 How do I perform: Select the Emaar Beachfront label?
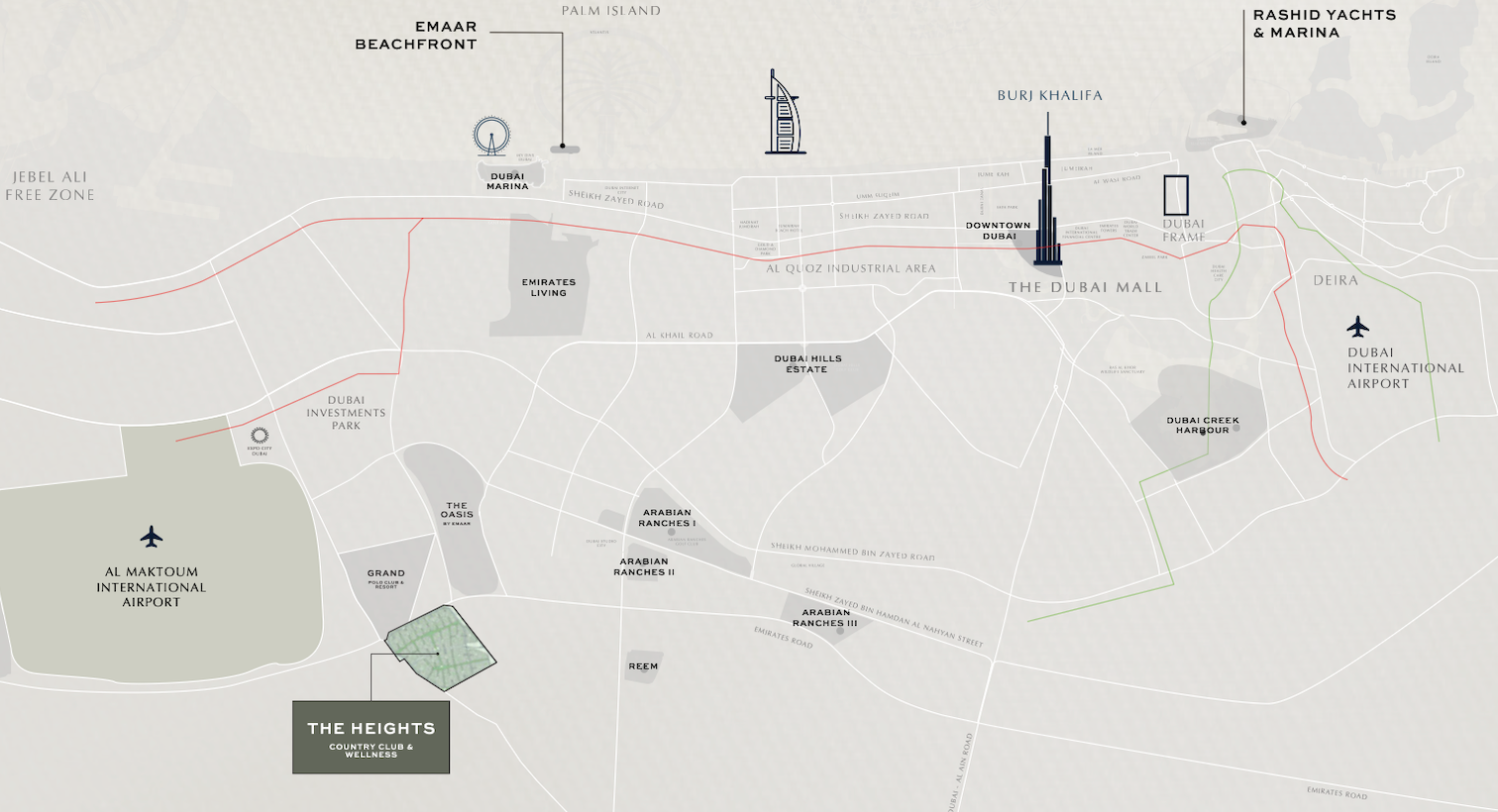tap(416, 36)
